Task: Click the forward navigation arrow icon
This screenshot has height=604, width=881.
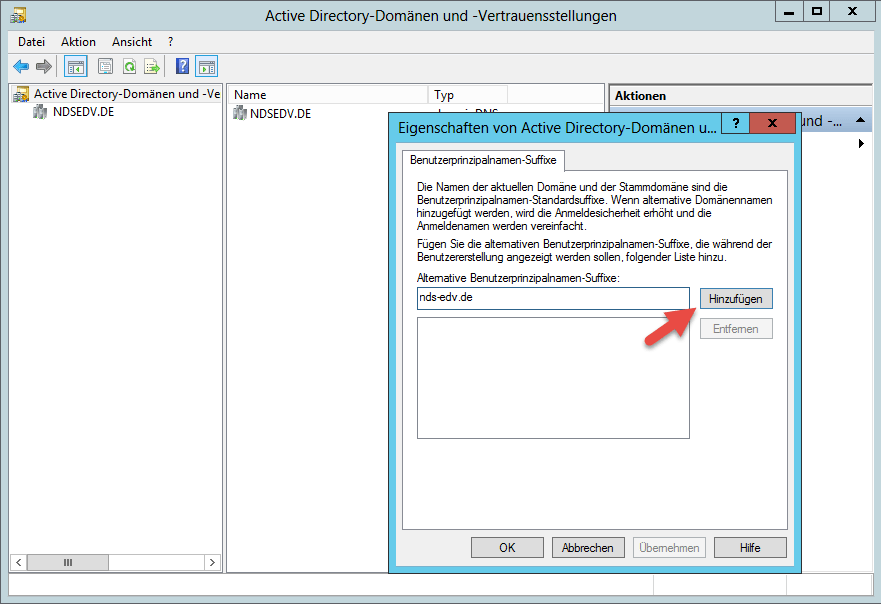Action: pos(43,66)
